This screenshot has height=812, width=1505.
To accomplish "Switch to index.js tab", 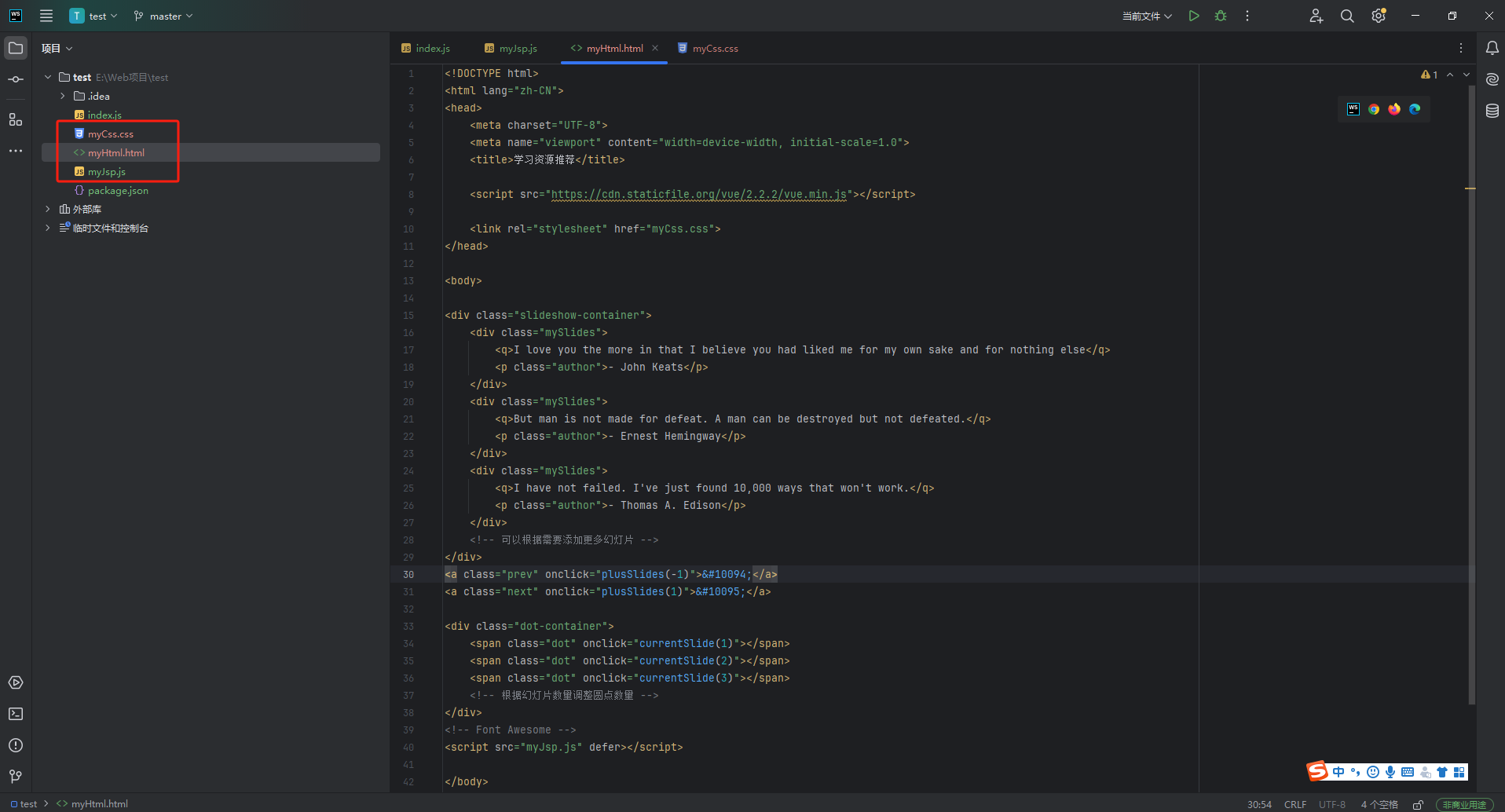I will 426,48.
